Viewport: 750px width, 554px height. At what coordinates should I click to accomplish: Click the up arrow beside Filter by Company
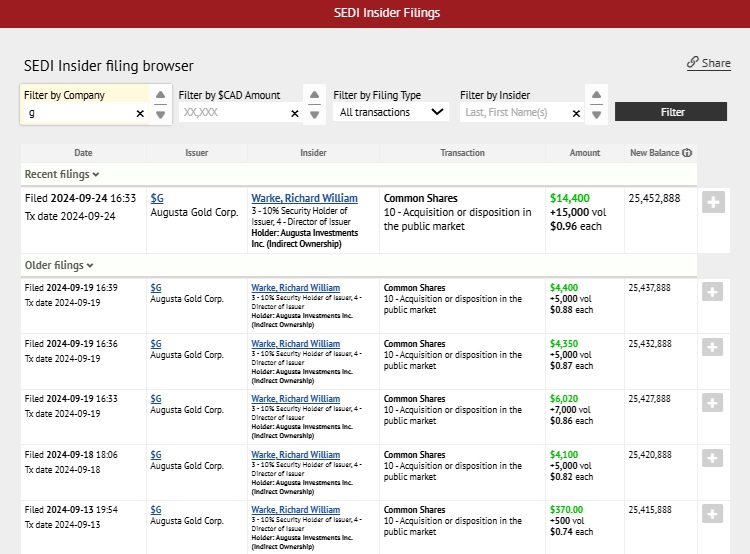tap(161, 95)
